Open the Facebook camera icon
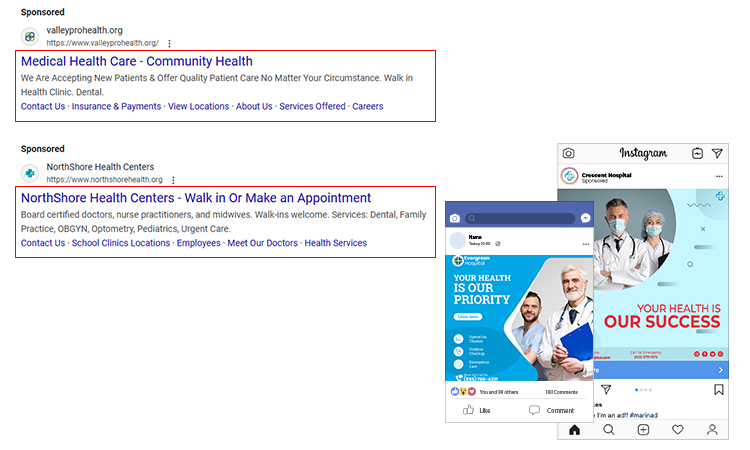750x450 pixels. (x=455, y=219)
